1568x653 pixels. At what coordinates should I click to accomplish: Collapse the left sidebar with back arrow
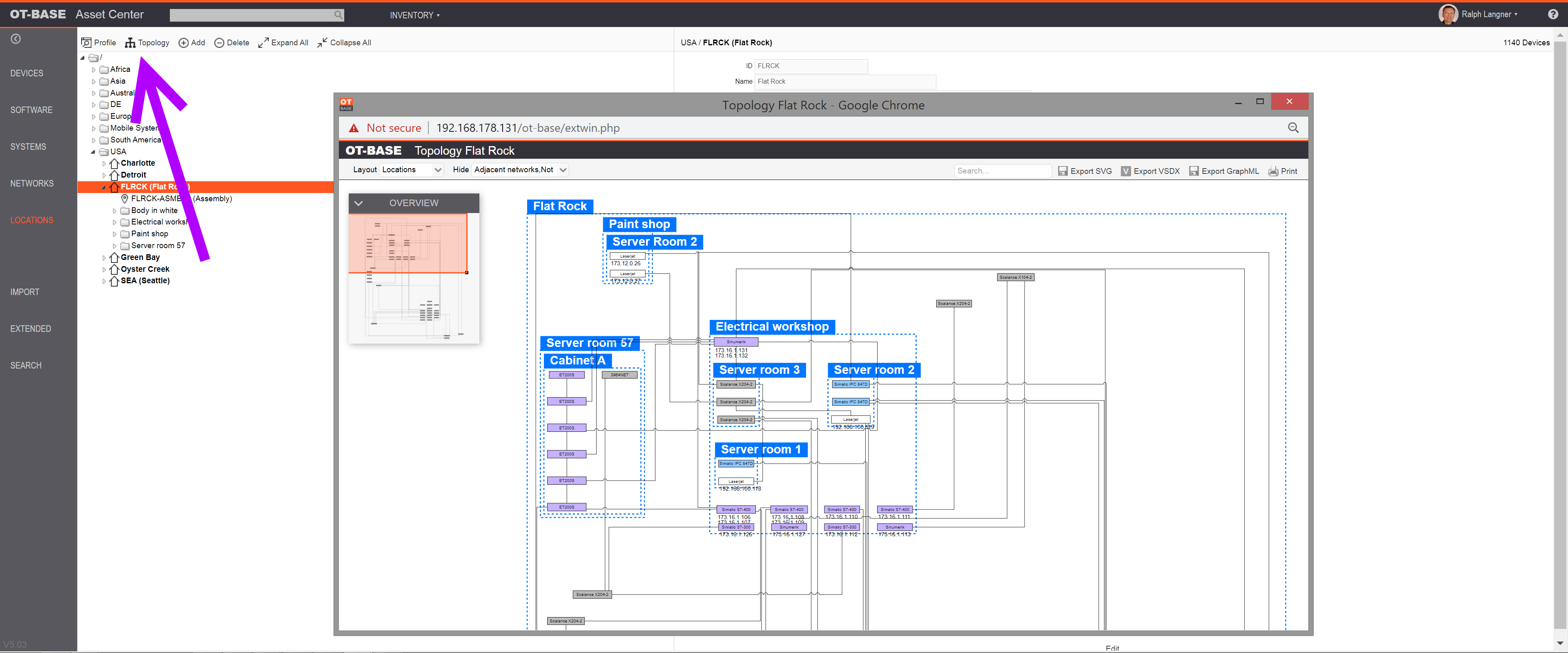tap(16, 39)
